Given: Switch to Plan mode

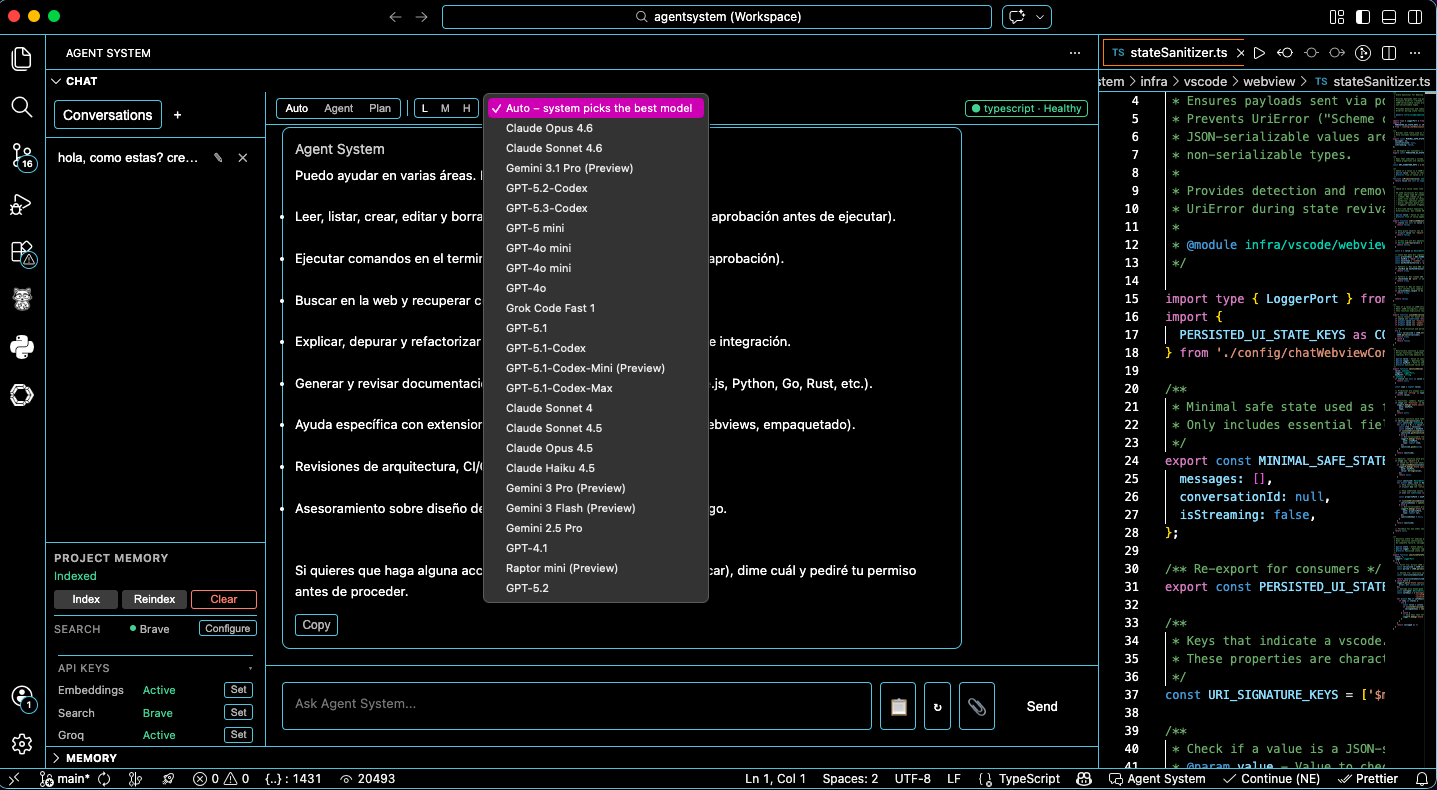Looking at the screenshot, I should [x=380, y=108].
